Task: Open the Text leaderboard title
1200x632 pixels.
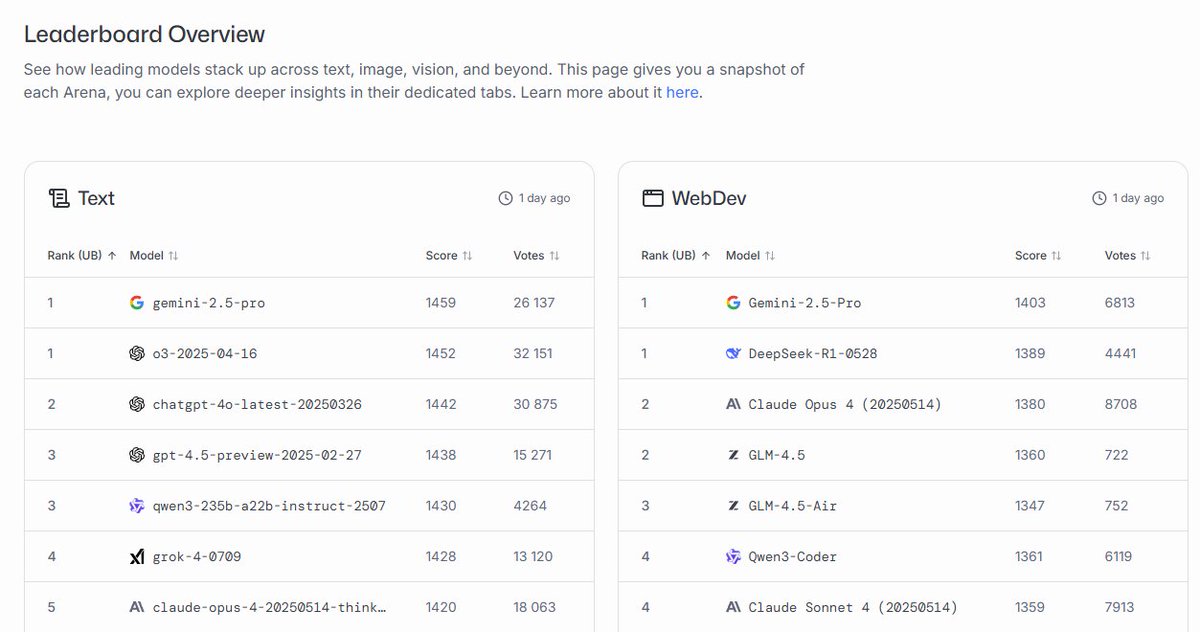Action: click(96, 198)
